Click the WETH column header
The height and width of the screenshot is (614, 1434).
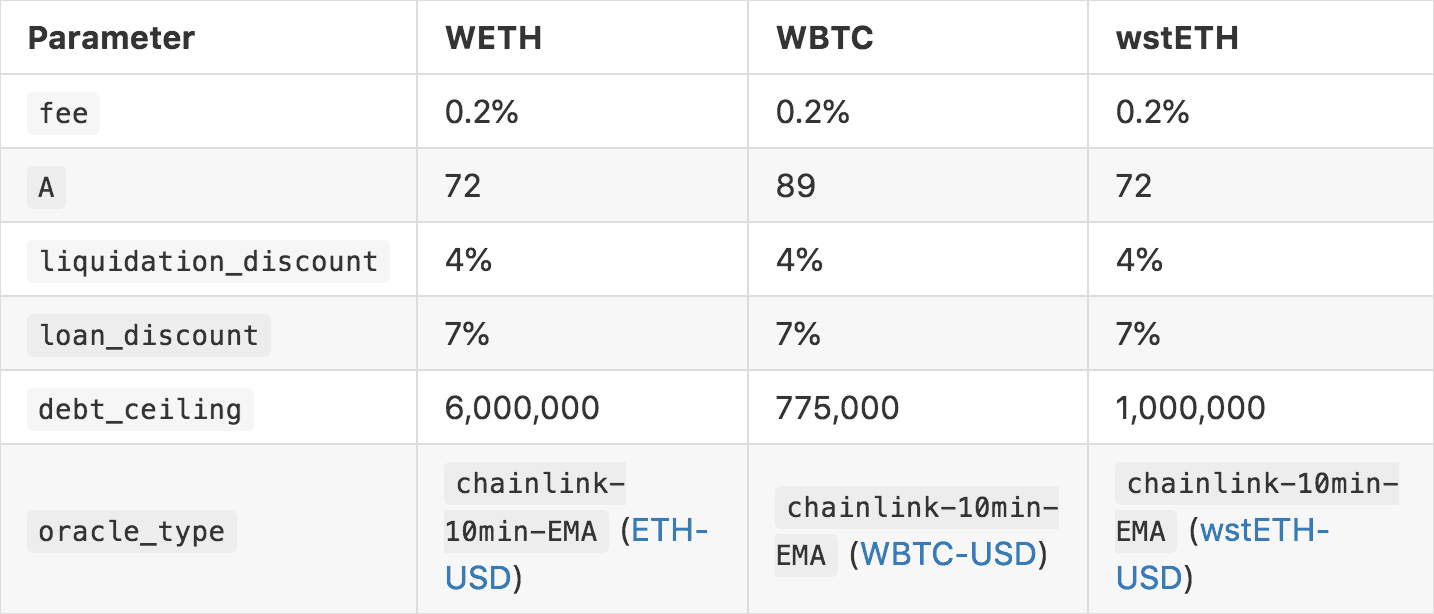coord(493,38)
